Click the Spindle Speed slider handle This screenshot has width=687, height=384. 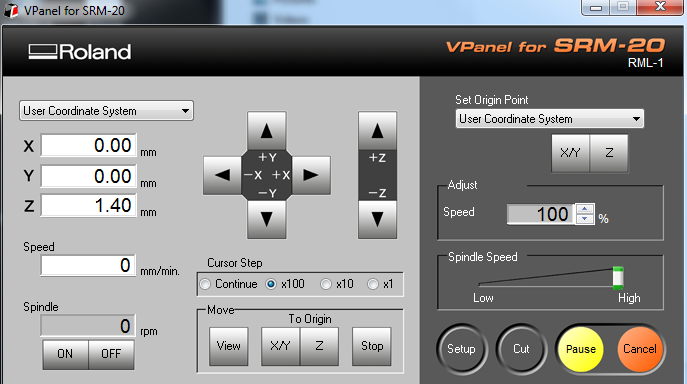(x=618, y=278)
